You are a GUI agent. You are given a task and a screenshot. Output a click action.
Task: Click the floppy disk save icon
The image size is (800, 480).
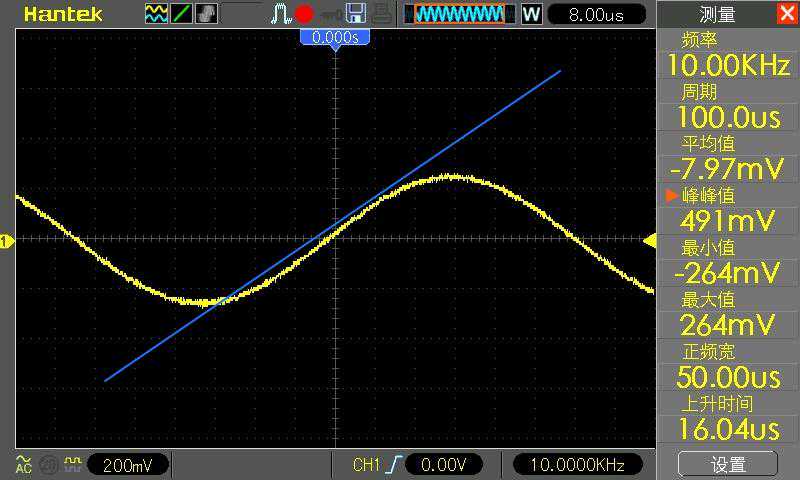[355, 14]
